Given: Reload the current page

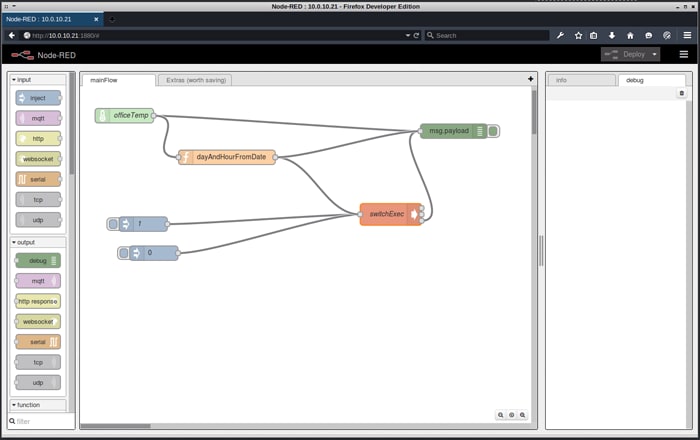Looking at the screenshot, I should (x=416, y=35).
